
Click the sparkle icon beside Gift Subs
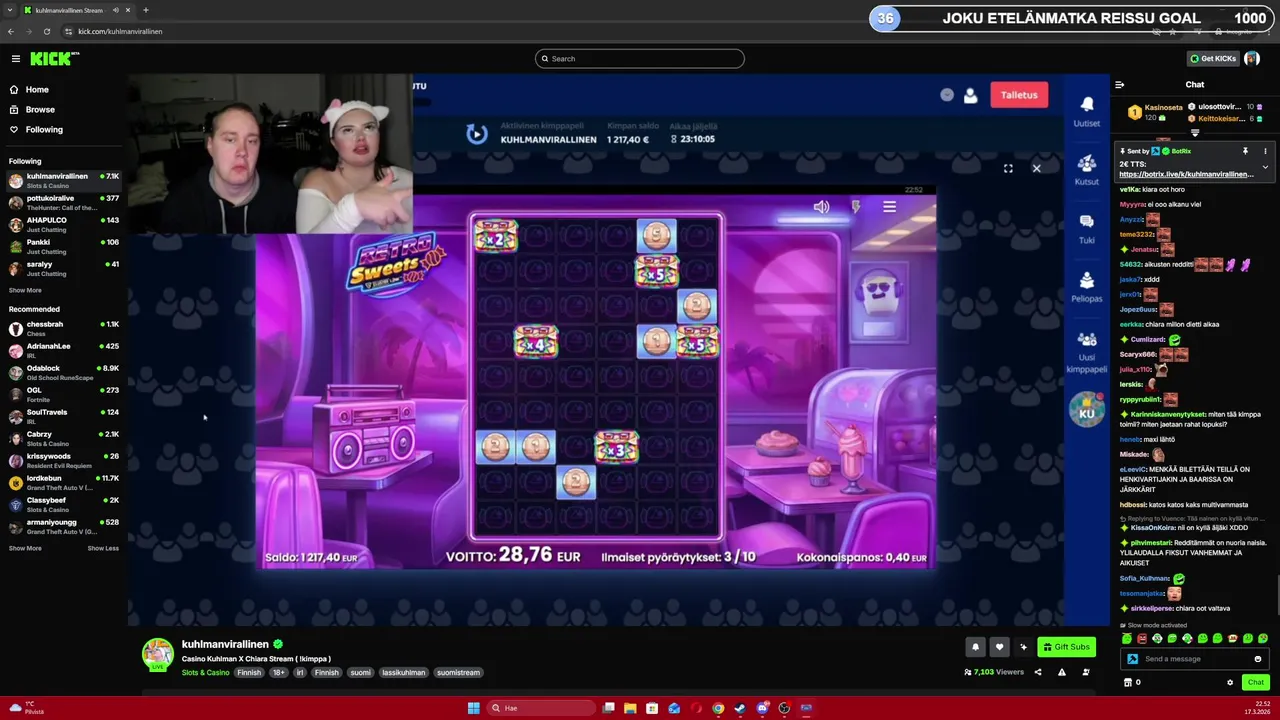point(1023,647)
